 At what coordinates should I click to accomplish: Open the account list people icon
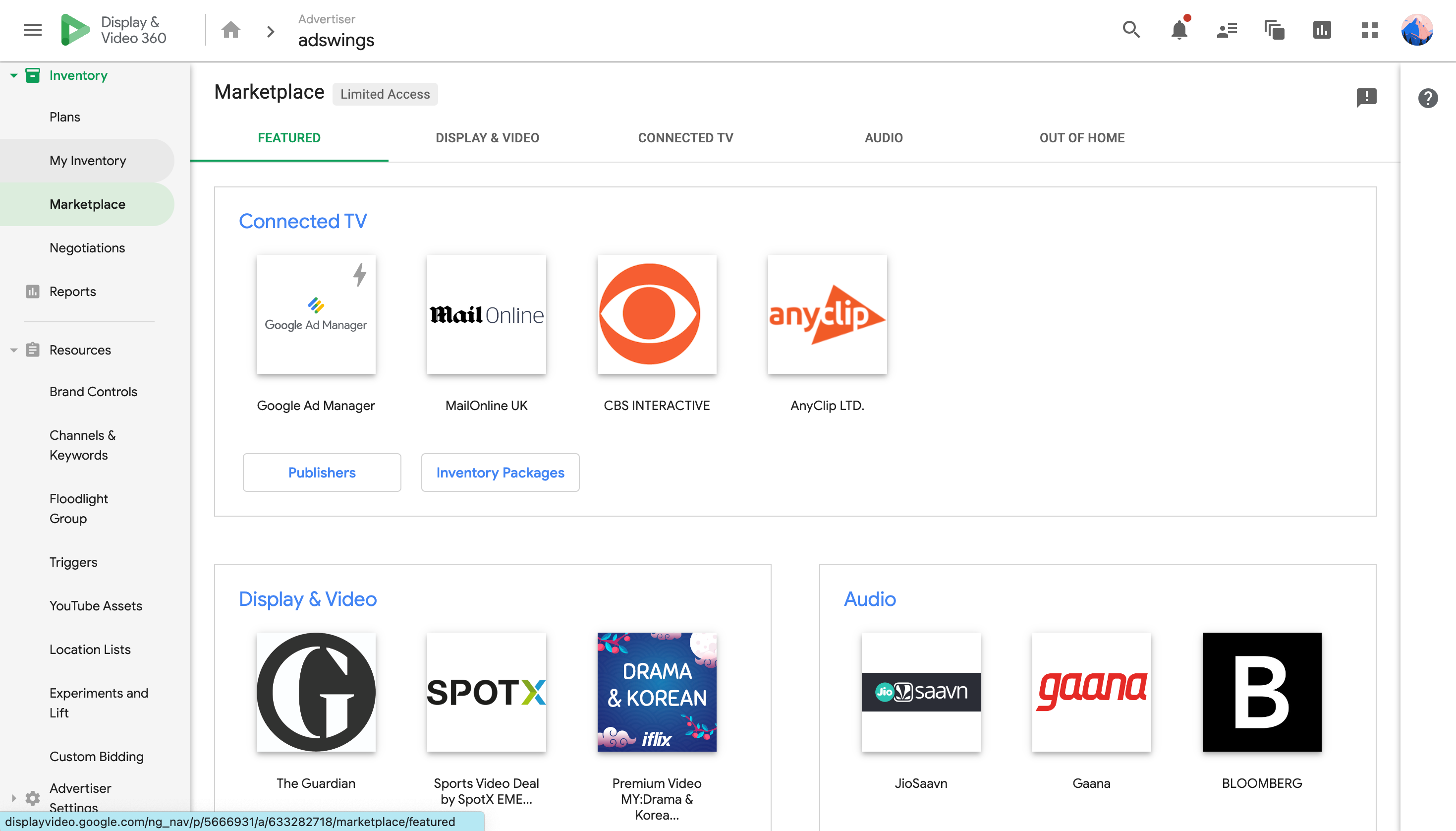tap(1227, 30)
